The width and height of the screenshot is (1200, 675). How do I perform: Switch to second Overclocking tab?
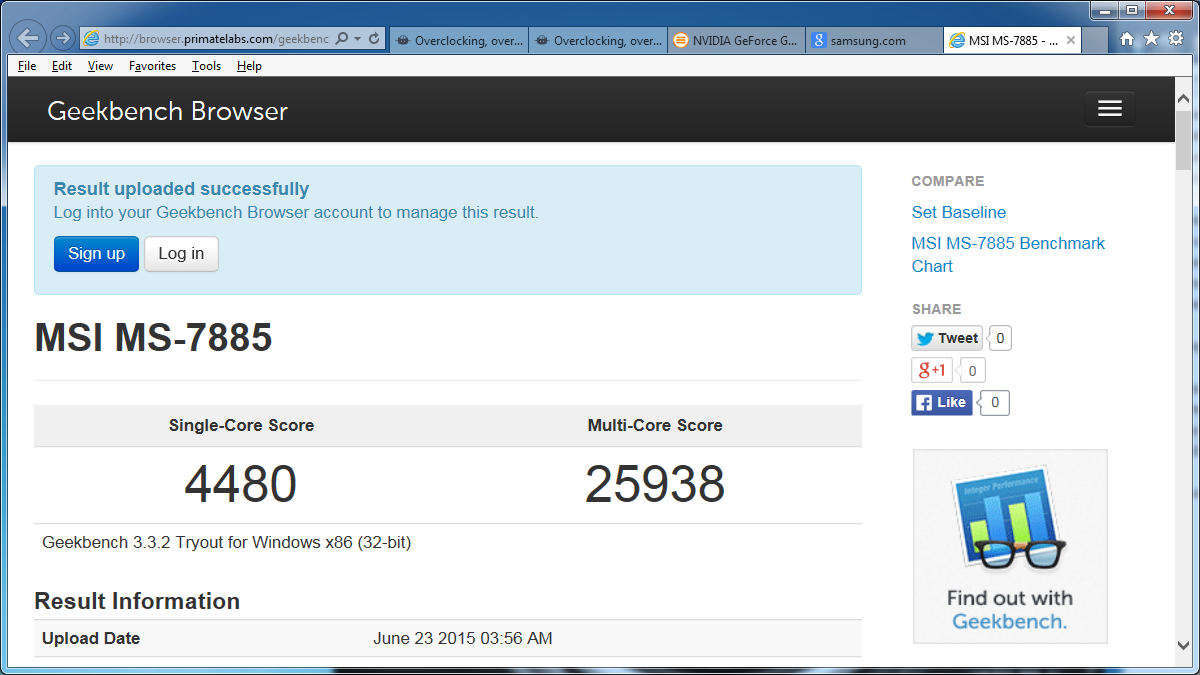coord(597,41)
